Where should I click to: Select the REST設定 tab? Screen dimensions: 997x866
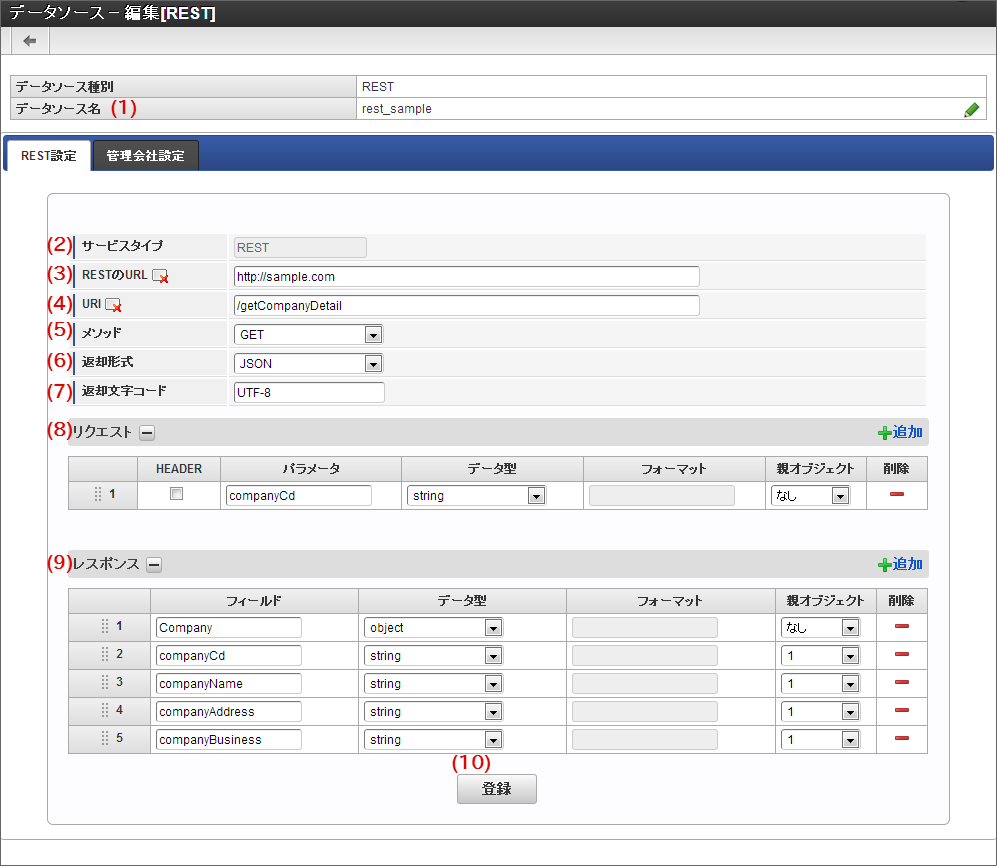click(48, 156)
